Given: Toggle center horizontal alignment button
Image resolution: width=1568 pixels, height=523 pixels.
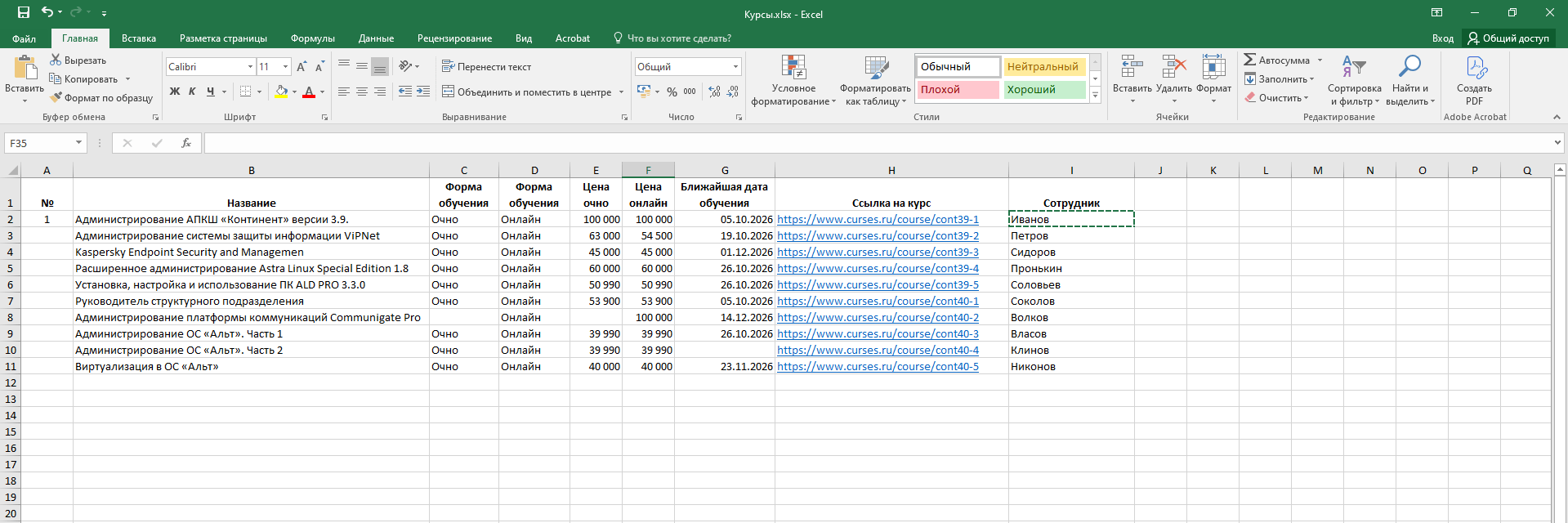Looking at the screenshot, I should pyautogui.click(x=361, y=92).
